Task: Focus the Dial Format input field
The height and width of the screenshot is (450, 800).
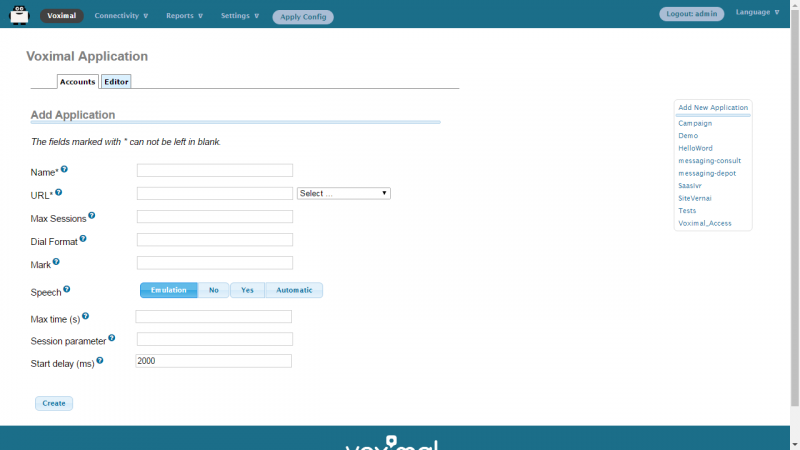Action: (x=215, y=240)
